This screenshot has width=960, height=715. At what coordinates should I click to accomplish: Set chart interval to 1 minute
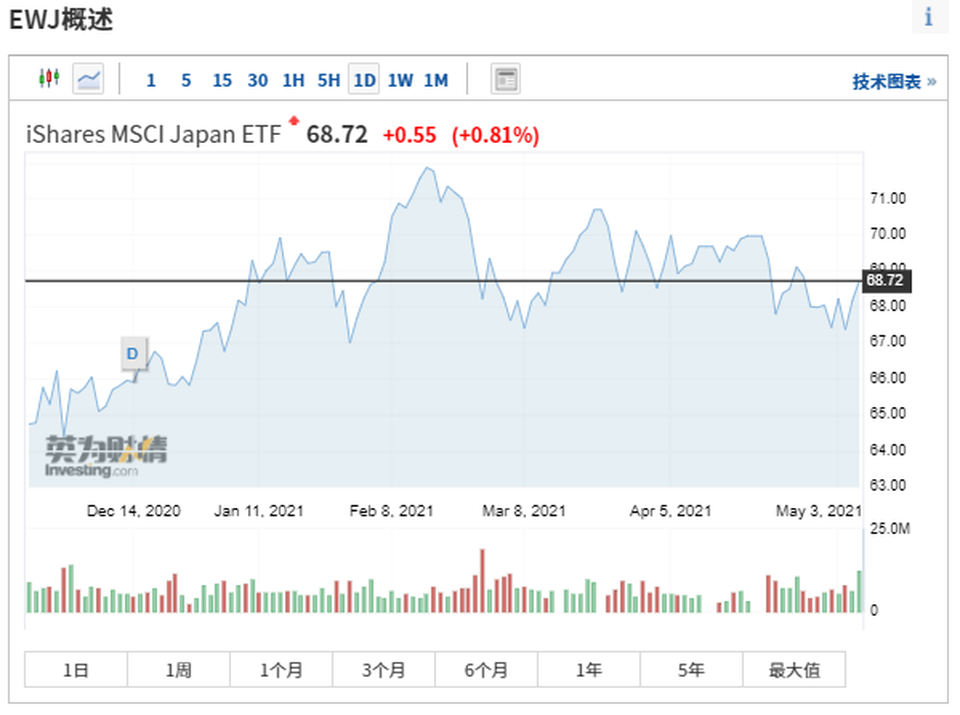(151, 80)
